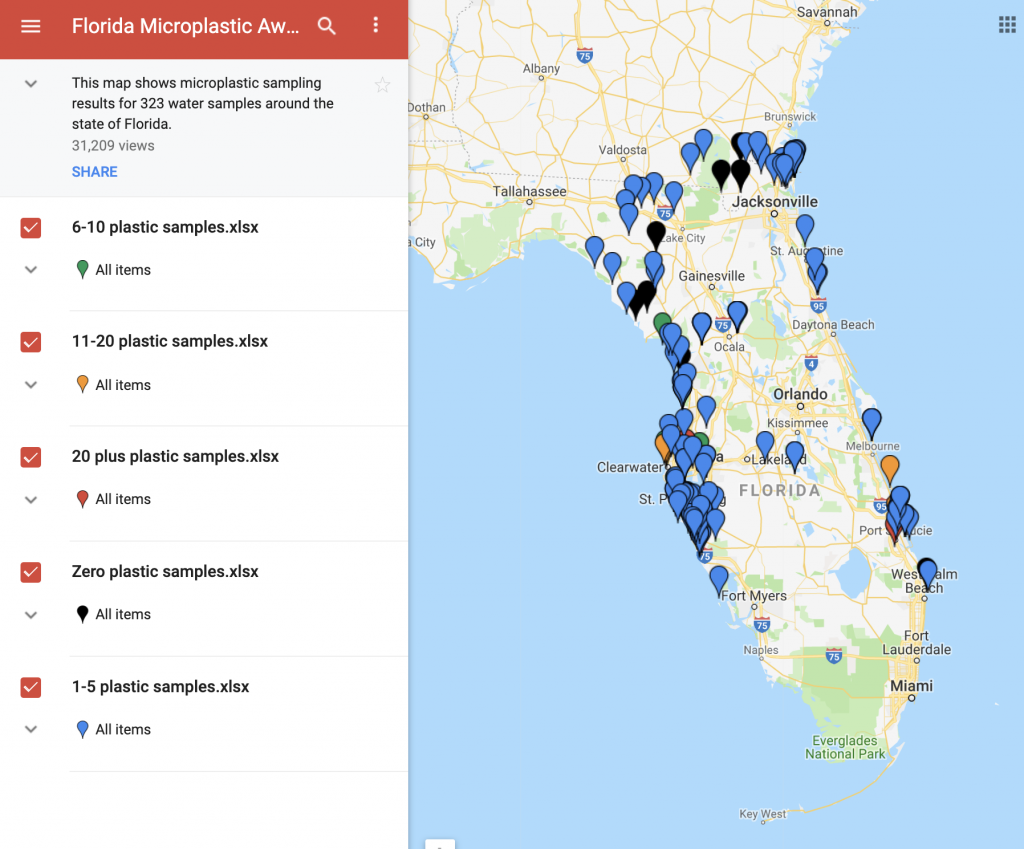Open the Google apps grid icon
Screen dimensions: 1024x849
(x=1006, y=25)
